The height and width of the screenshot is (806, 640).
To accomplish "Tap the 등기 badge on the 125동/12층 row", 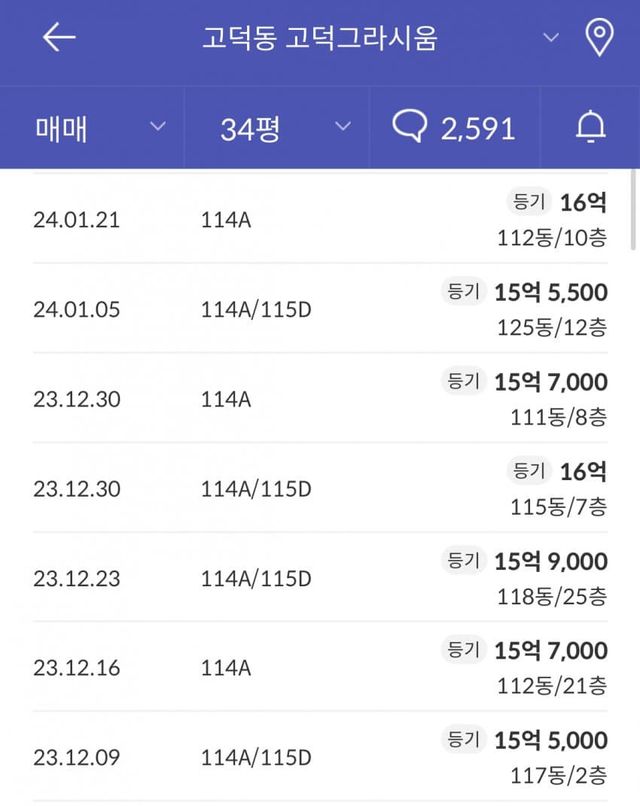I will 463,292.
